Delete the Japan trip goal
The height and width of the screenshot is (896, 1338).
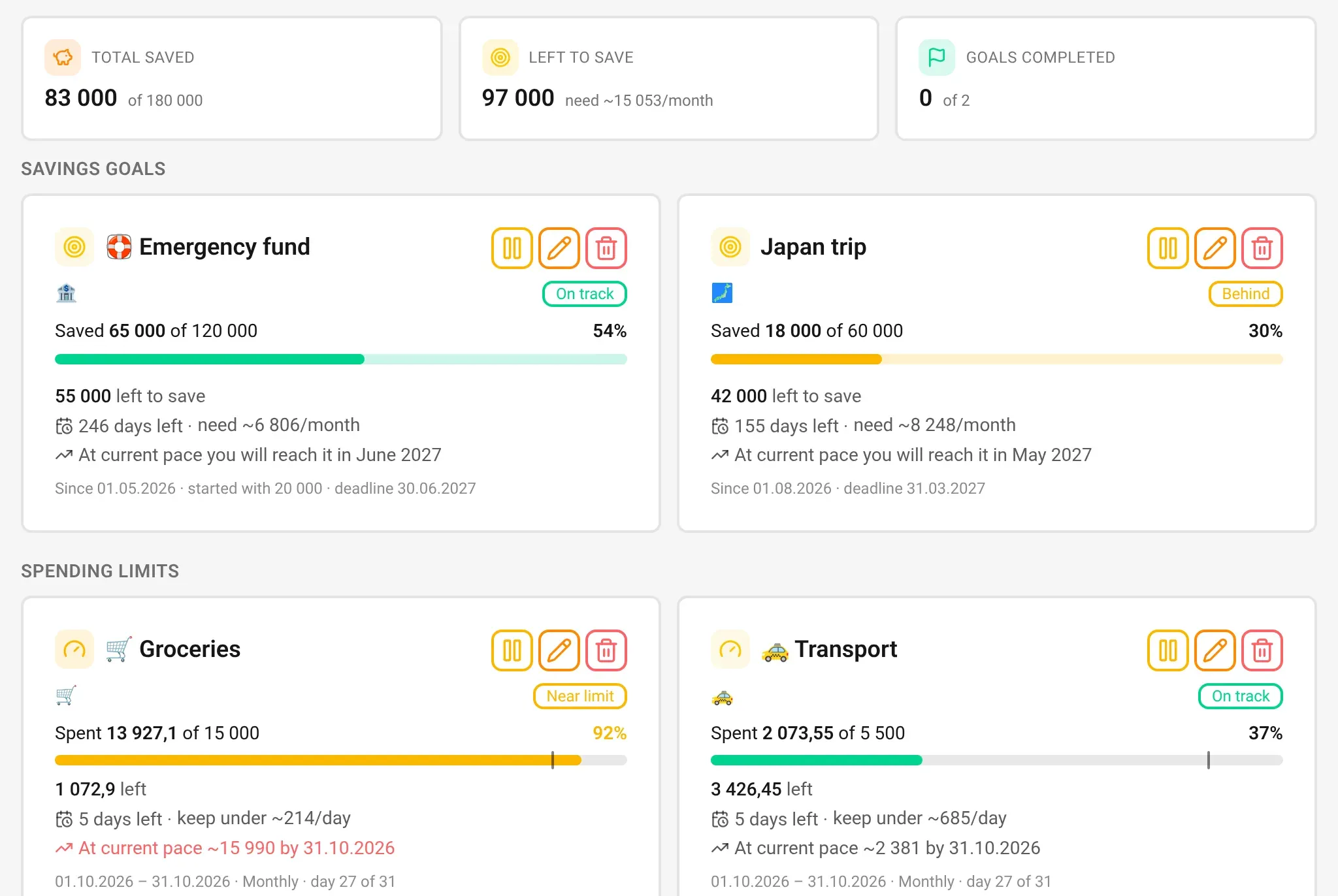tap(1262, 248)
